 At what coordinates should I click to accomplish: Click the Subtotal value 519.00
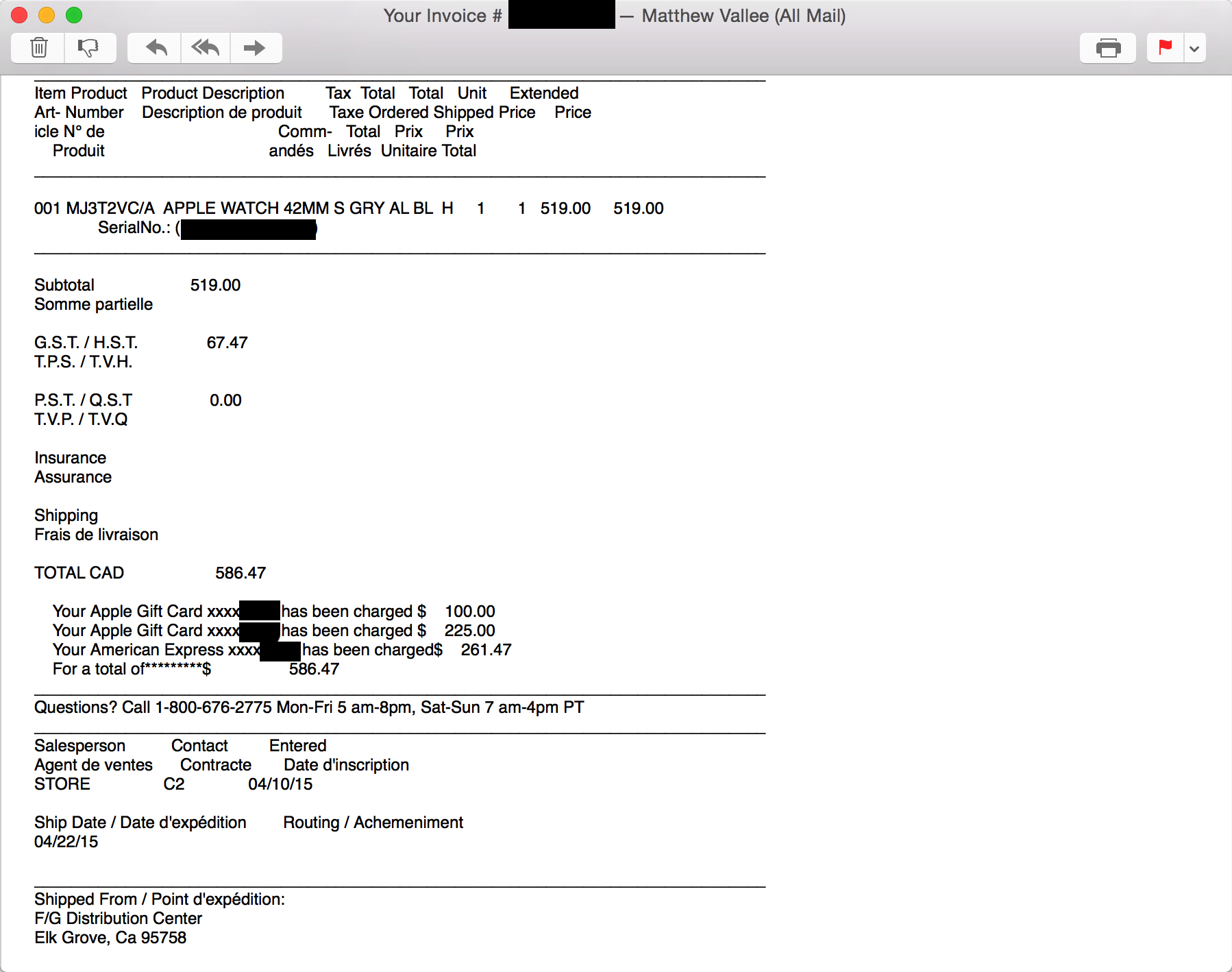pos(215,285)
